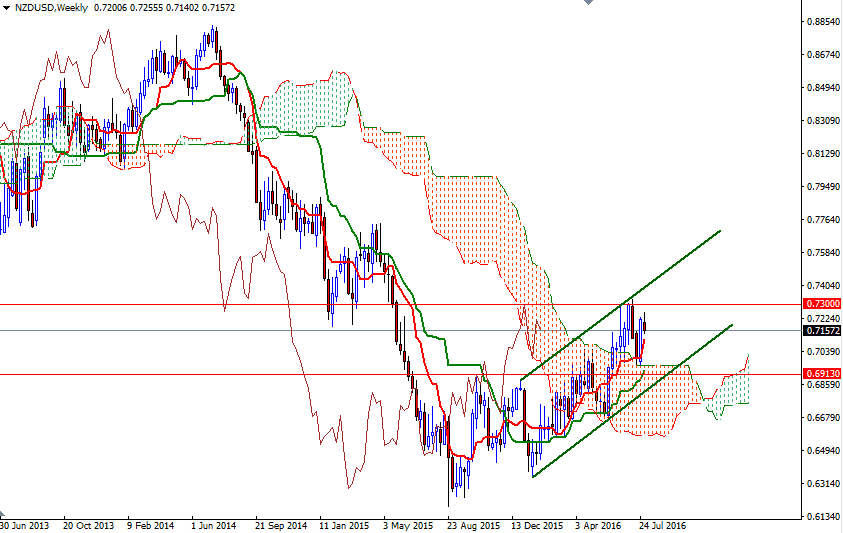Image resolution: width=843 pixels, height=533 pixels.
Task: Select the red 0.69130 price level label
Action: [x=822, y=374]
